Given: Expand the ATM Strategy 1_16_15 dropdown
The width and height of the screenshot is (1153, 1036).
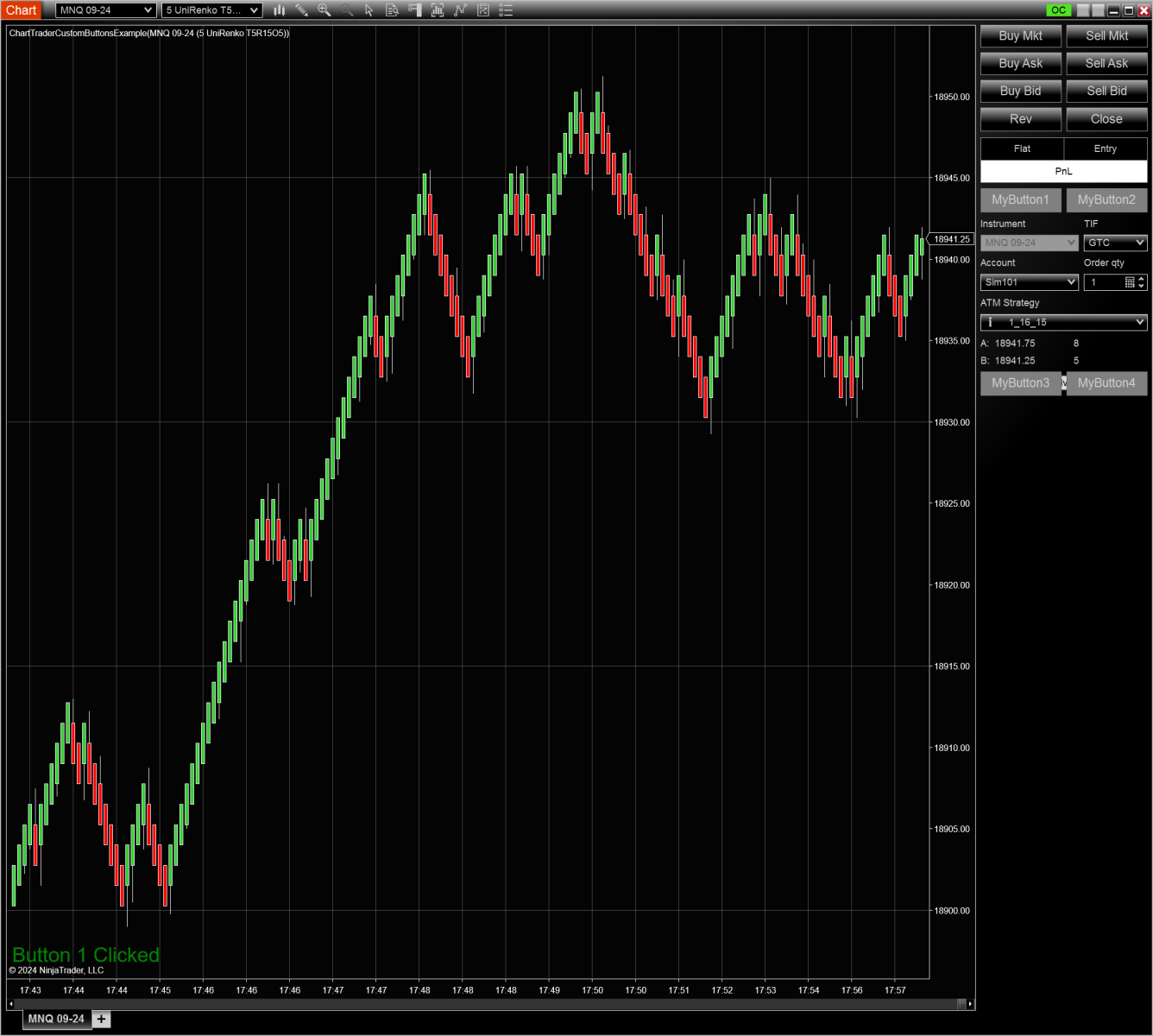Looking at the screenshot, I should point(1064,322).
